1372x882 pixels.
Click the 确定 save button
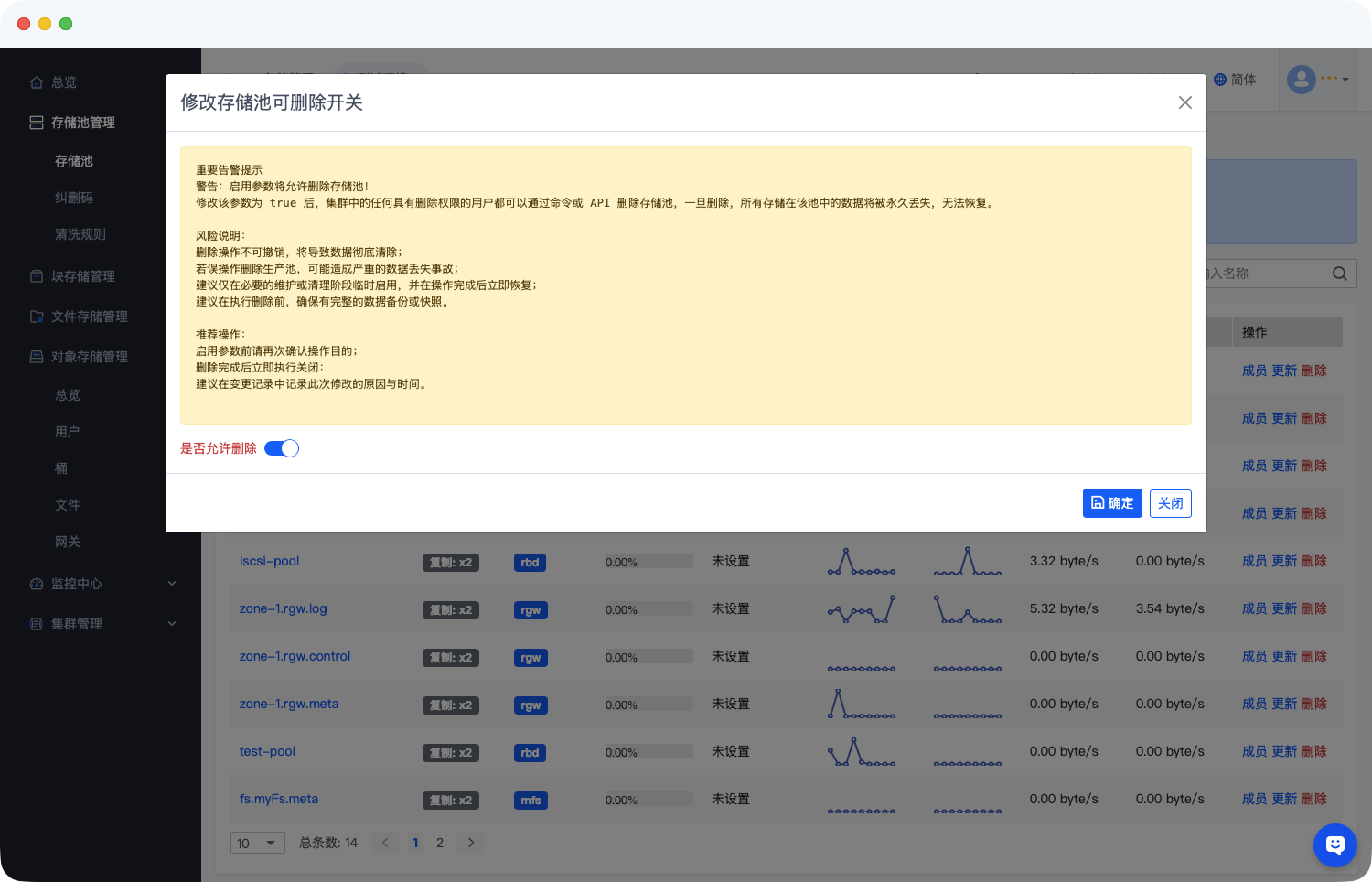1111,503
